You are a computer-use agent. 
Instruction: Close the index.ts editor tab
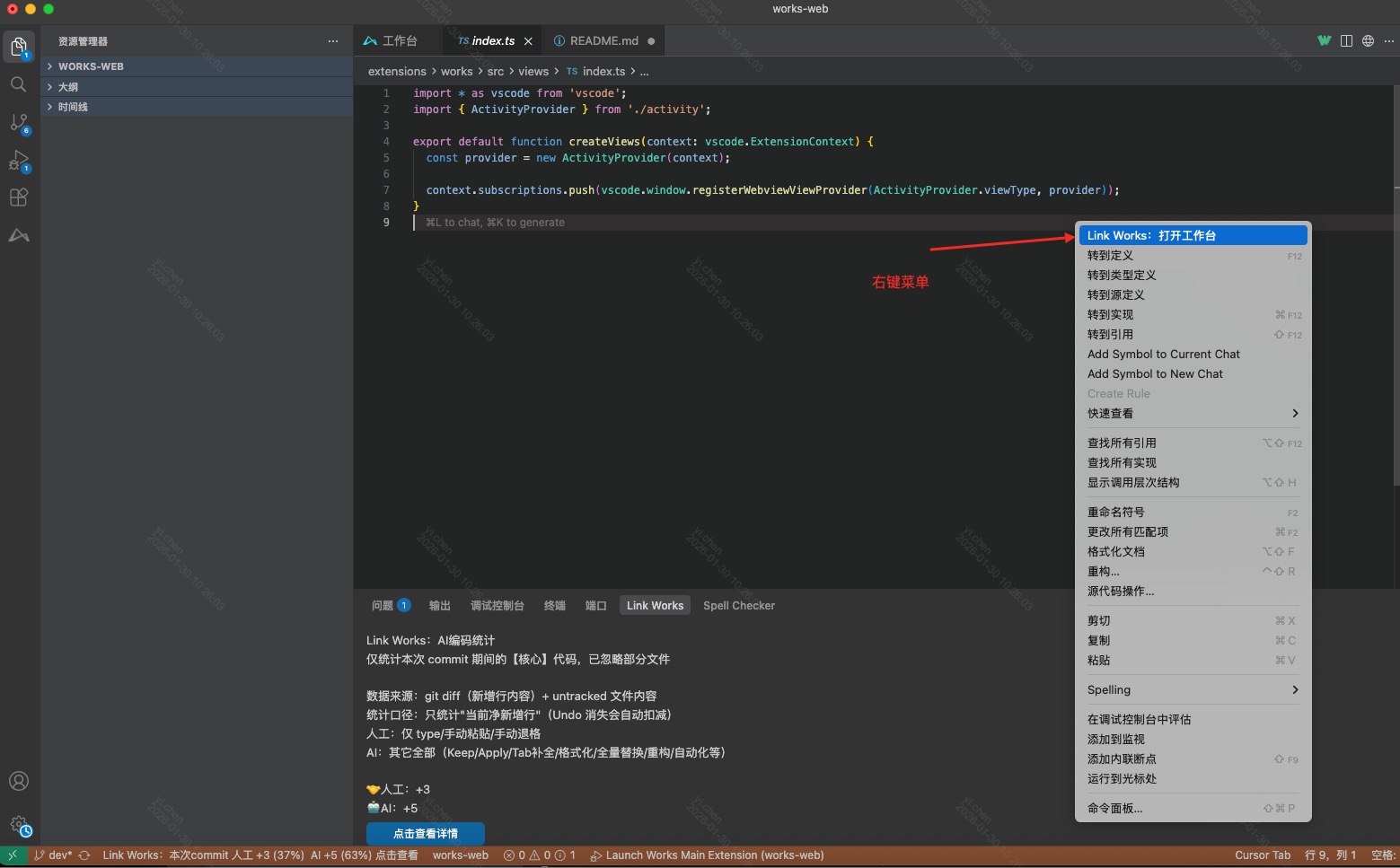pos(528,41)
